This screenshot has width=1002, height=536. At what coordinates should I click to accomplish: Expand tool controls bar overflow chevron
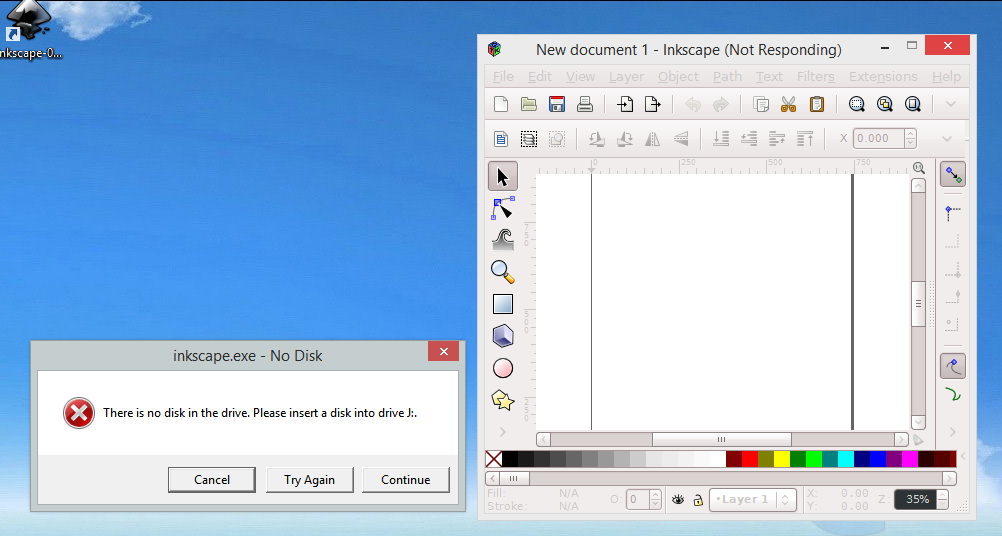click(x=947, y=139)
